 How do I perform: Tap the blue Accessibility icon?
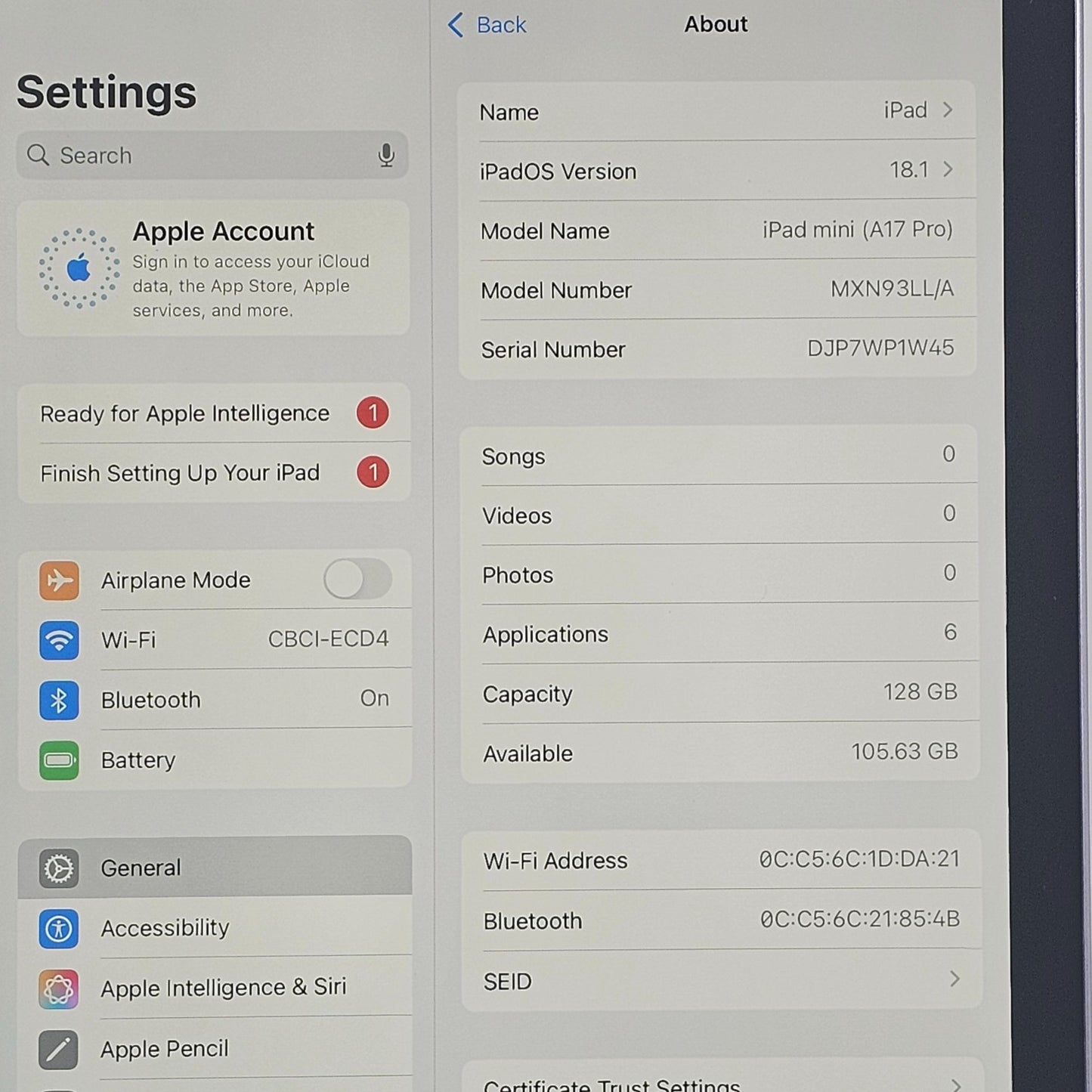click(x=59, y=928)
